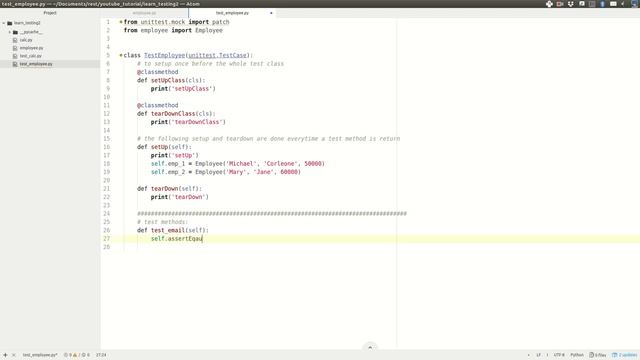Select the __pycache__ folder in tree
This screenshot has width=640, height=360.
(x=31, y=32)
